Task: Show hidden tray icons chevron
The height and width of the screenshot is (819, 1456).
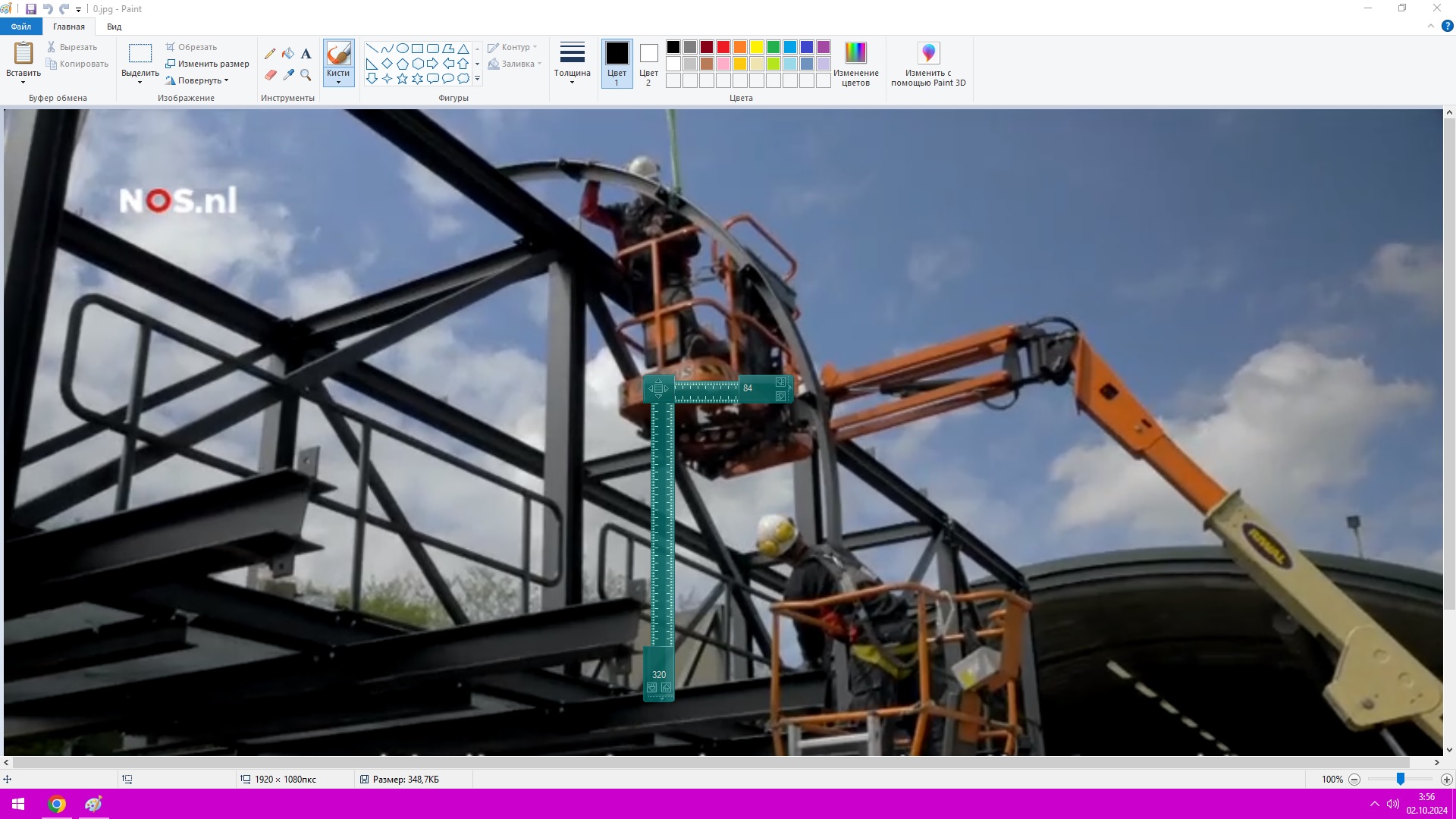Action: click(1374, 804)
